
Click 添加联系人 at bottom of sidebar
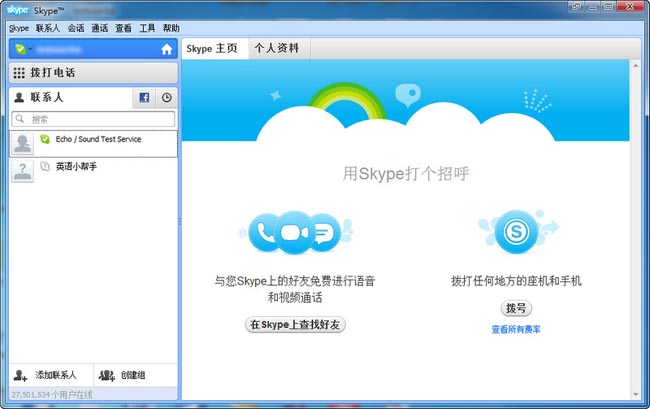pos(46,375)
